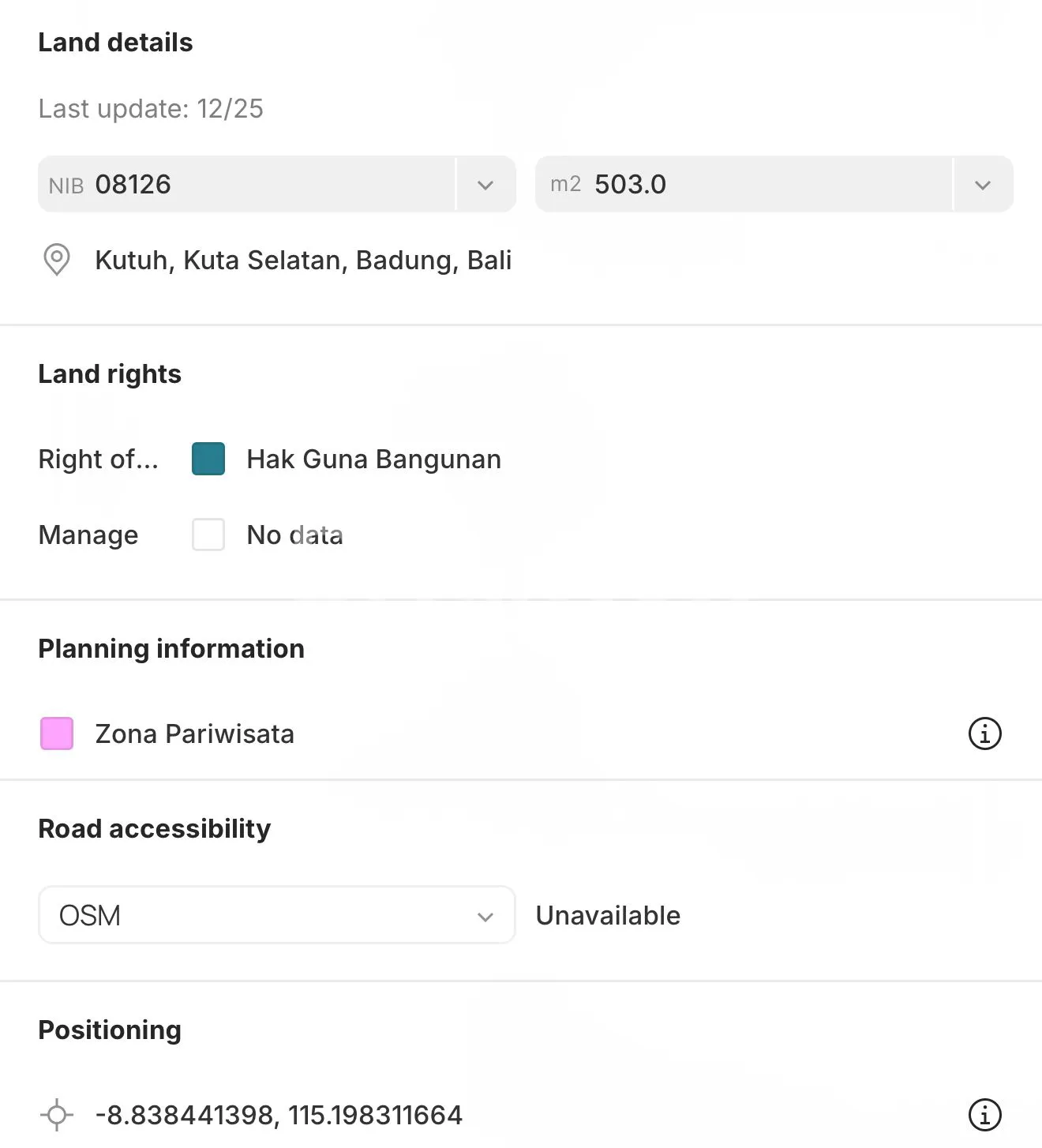
Task: Expand the m2 area dropdown chevron
Action: pyautogui.click(x=983, y=185)
